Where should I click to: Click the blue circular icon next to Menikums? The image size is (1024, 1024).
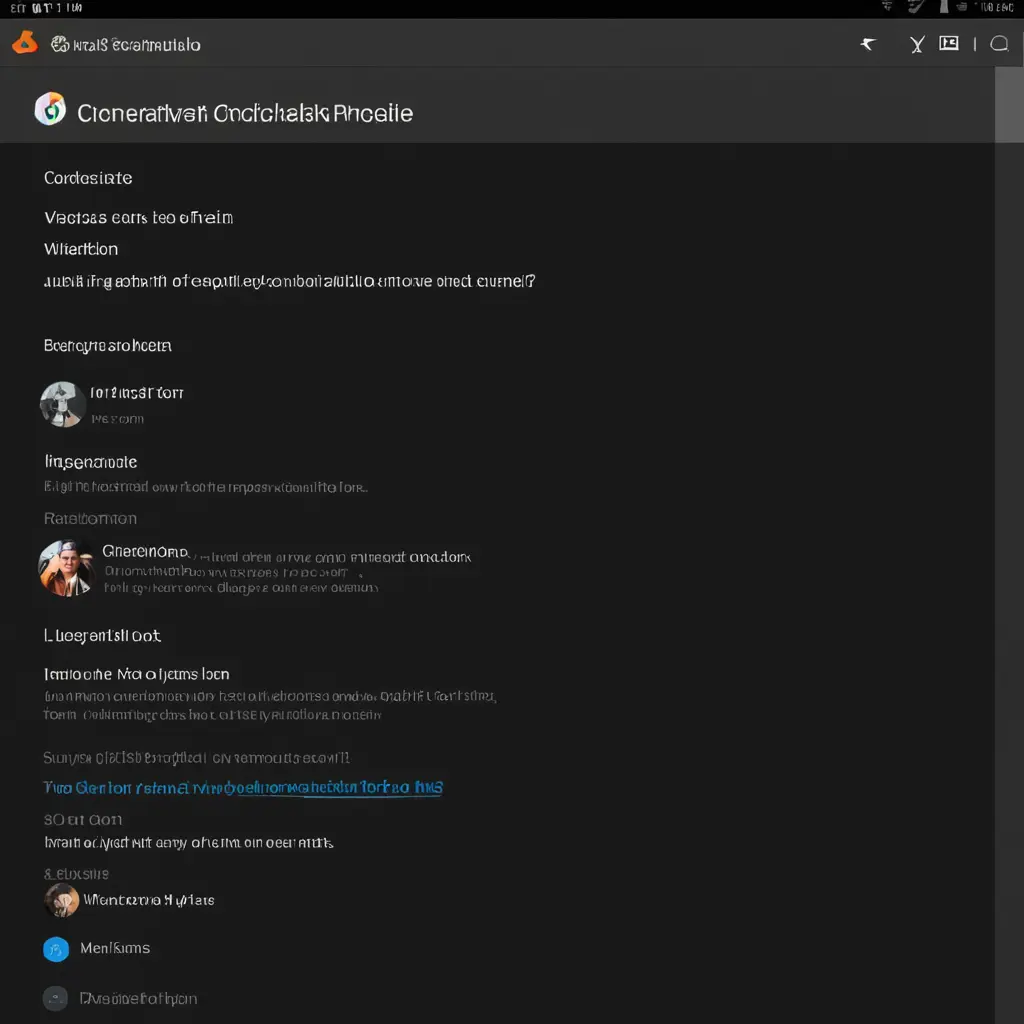point(56,949)
